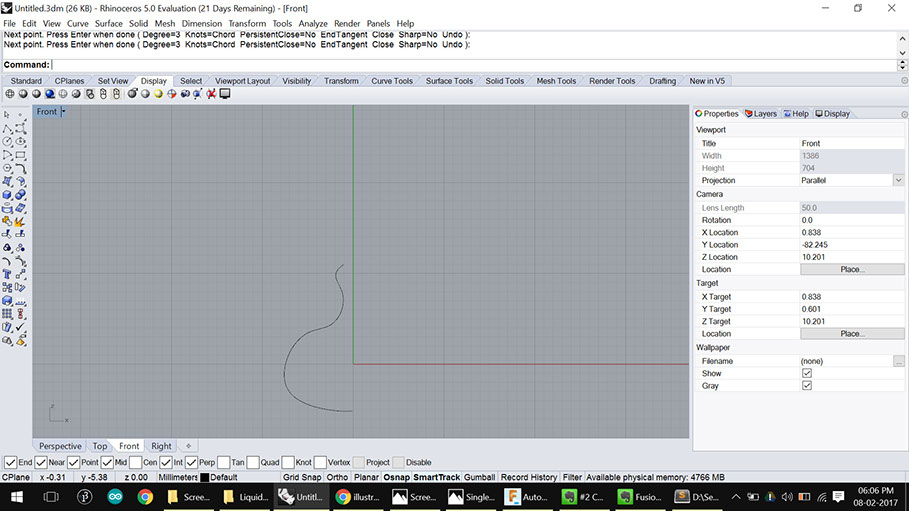This screenshot has height=511, width=909.
Task: Select the Circle tool in left sidebar
Action: [7, 142]
